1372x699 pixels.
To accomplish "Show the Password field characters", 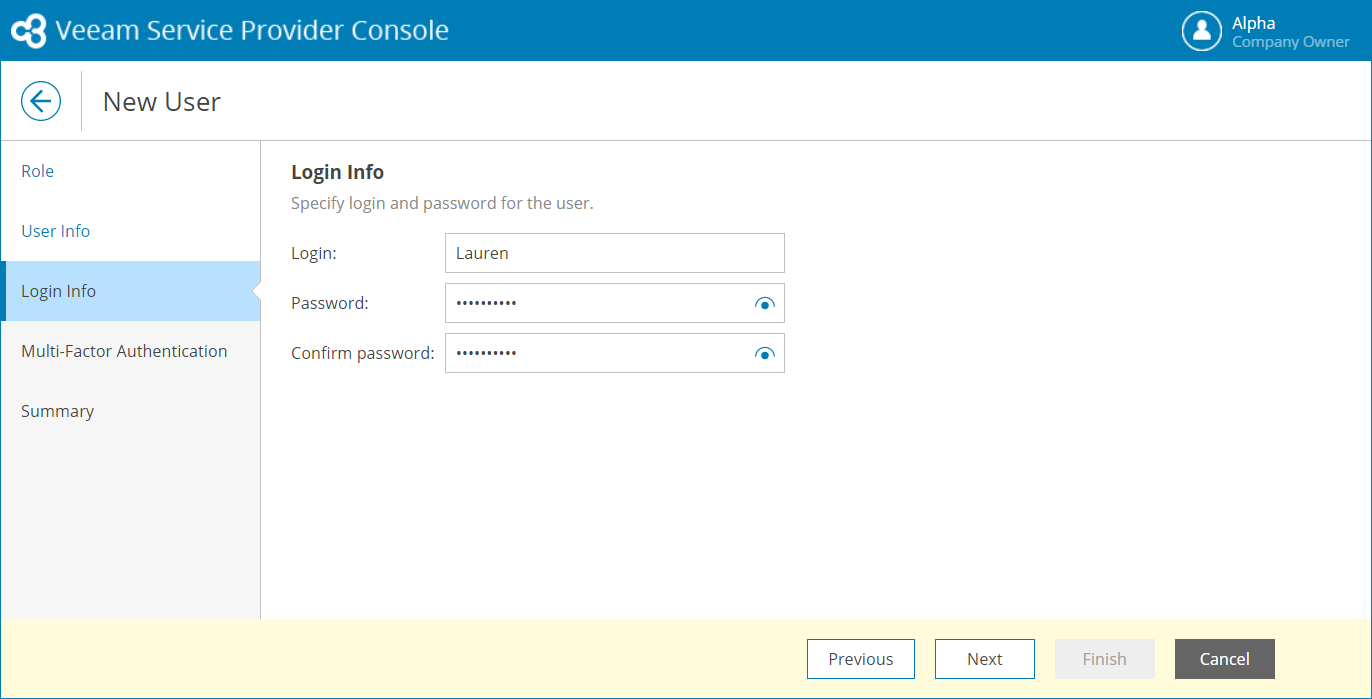I will [765, 303].
